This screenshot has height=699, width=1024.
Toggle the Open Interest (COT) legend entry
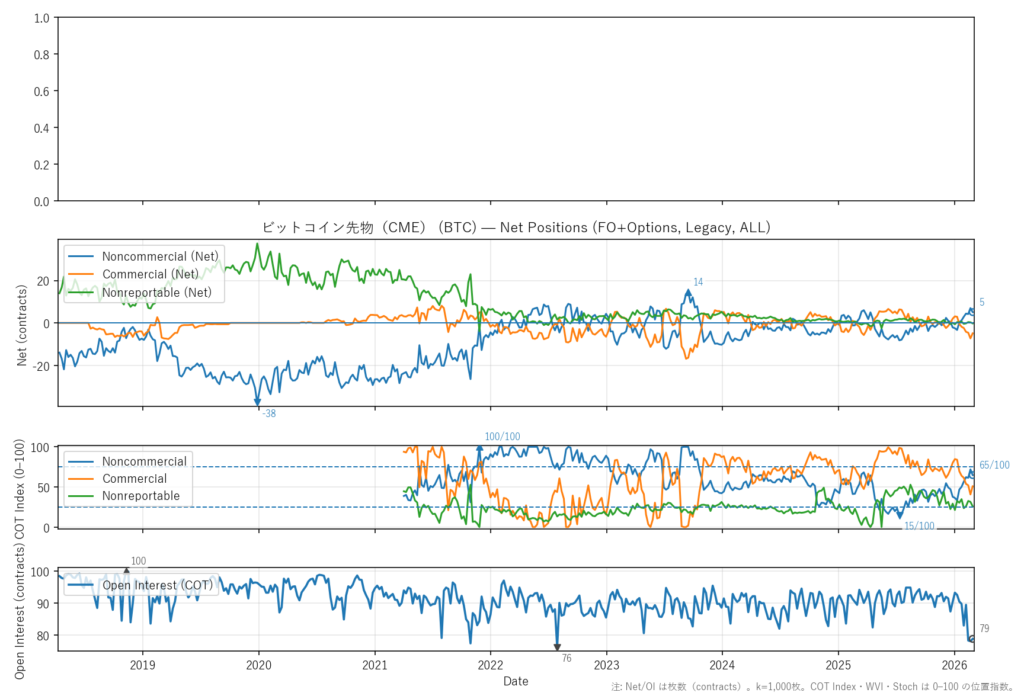[157, 585]
